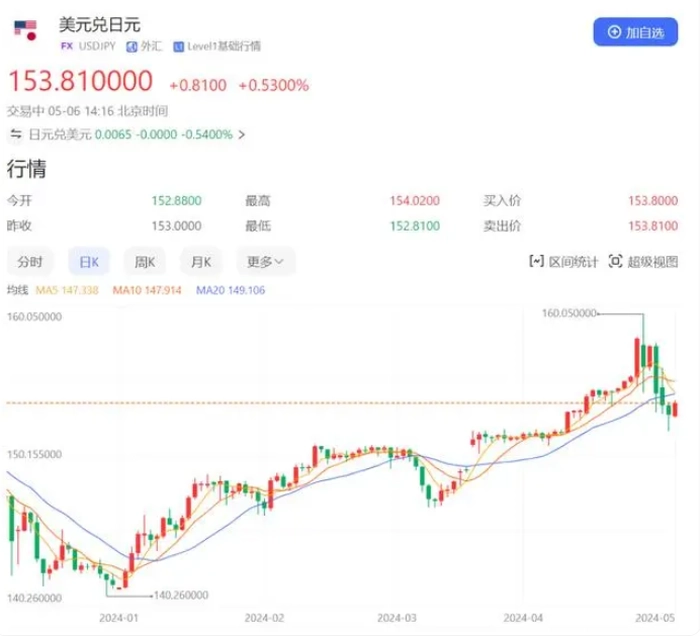Click the 美元兑日元 title
The width and height of the screenshot is (700, 636).
coord(100,25)
